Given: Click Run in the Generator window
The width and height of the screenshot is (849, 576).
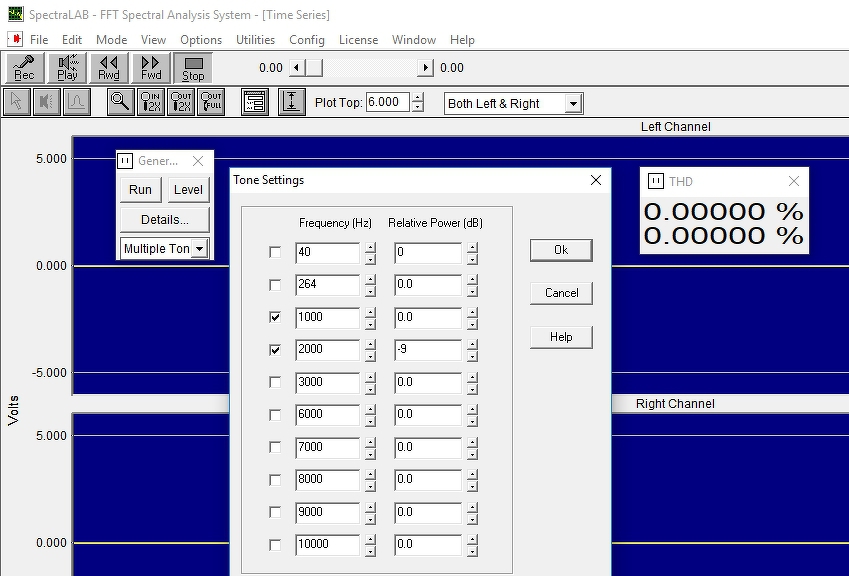Looking at the screenshot, I should (x=140, y=190).
